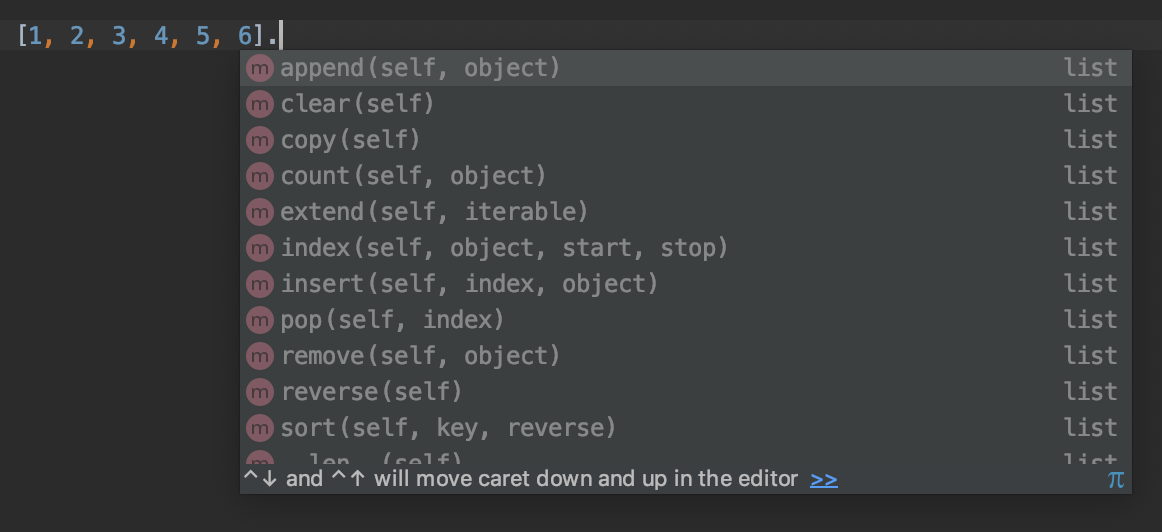Pick the copy(self) suggestion
This screenshot has height=532, width=1162.
tap(351, 140)
